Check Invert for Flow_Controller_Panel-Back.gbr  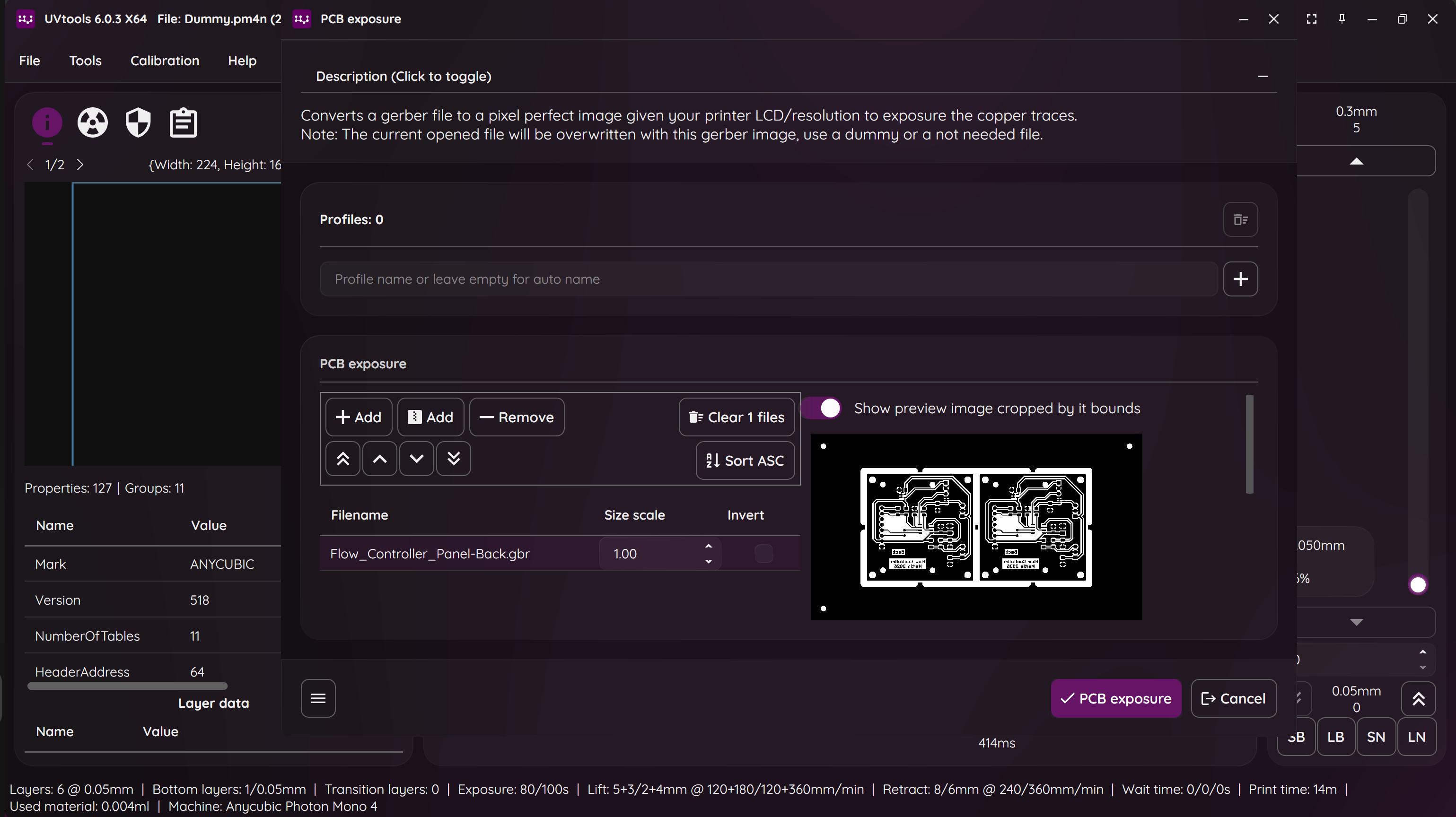(x=763, y=554)
